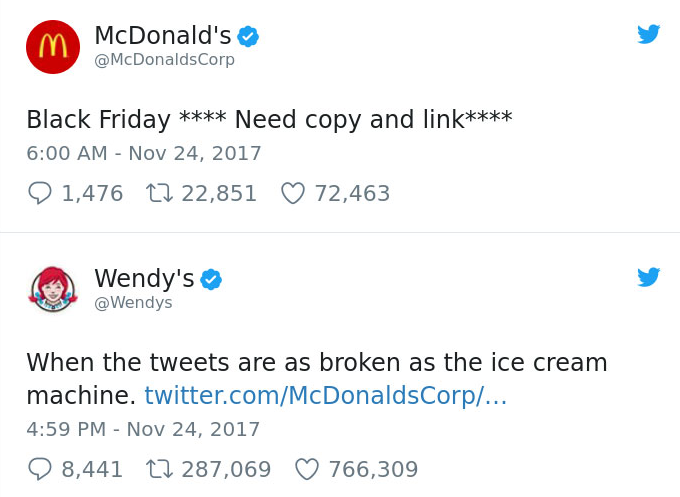Image resolution: width=680 pixels, height=497 pixels.
Task: Open the twitter.com/McDonaldsCorp link
Action: click(x=326, y=396)
